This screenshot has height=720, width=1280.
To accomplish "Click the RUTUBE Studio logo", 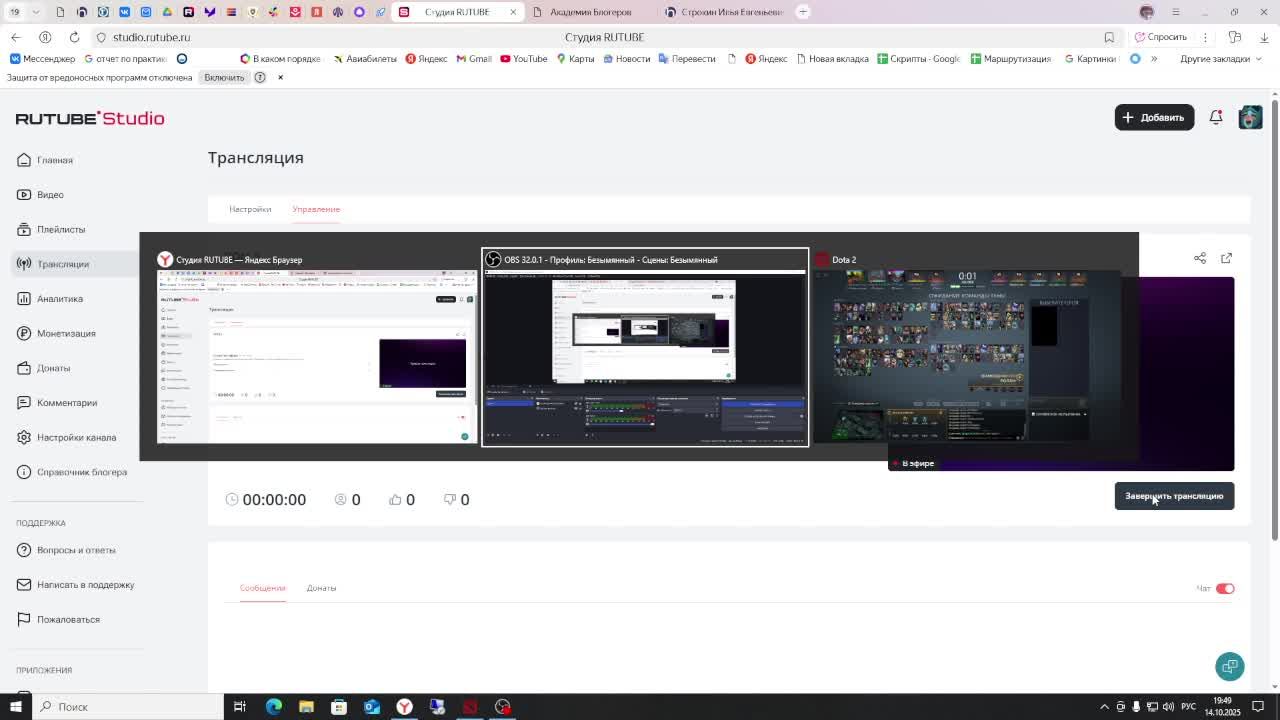I will point(90,118).
